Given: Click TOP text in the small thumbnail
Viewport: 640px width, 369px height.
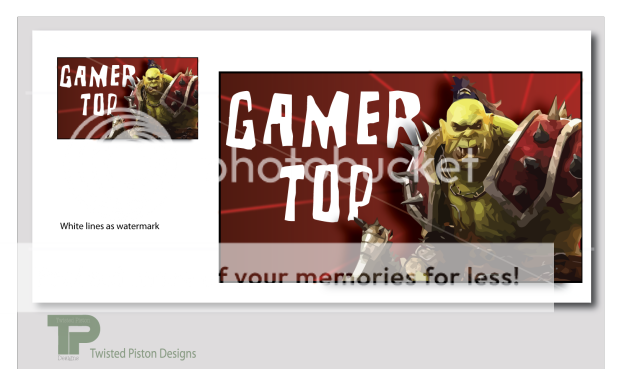Looking at the screenshot, I should (99, 104).
